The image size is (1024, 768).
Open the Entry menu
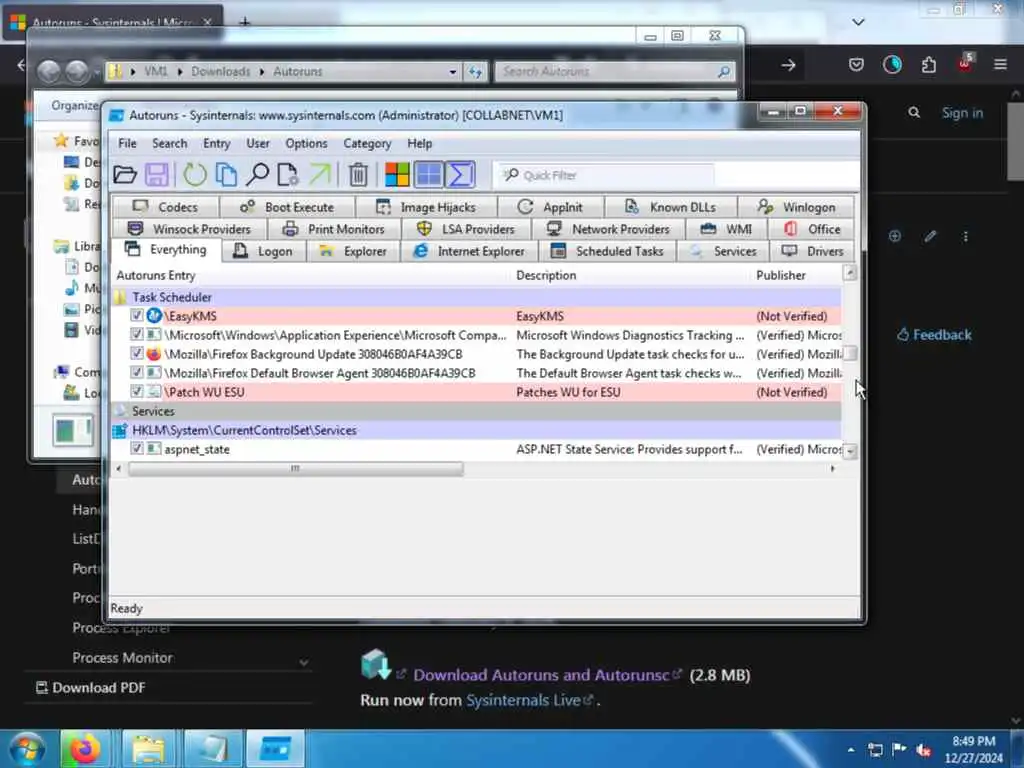point(216,143)
